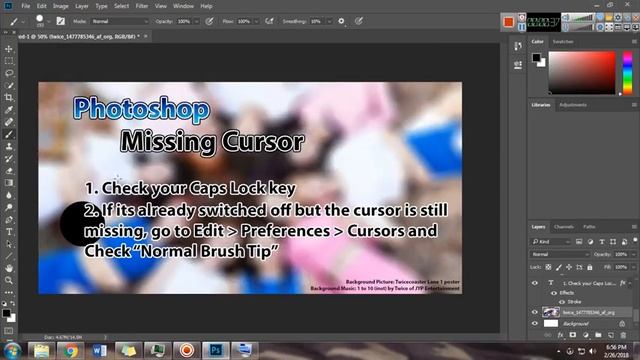Screen dimensions: 640x360
Task: Open the layer Opacity dropdown arrow
Action: [633, 254]
